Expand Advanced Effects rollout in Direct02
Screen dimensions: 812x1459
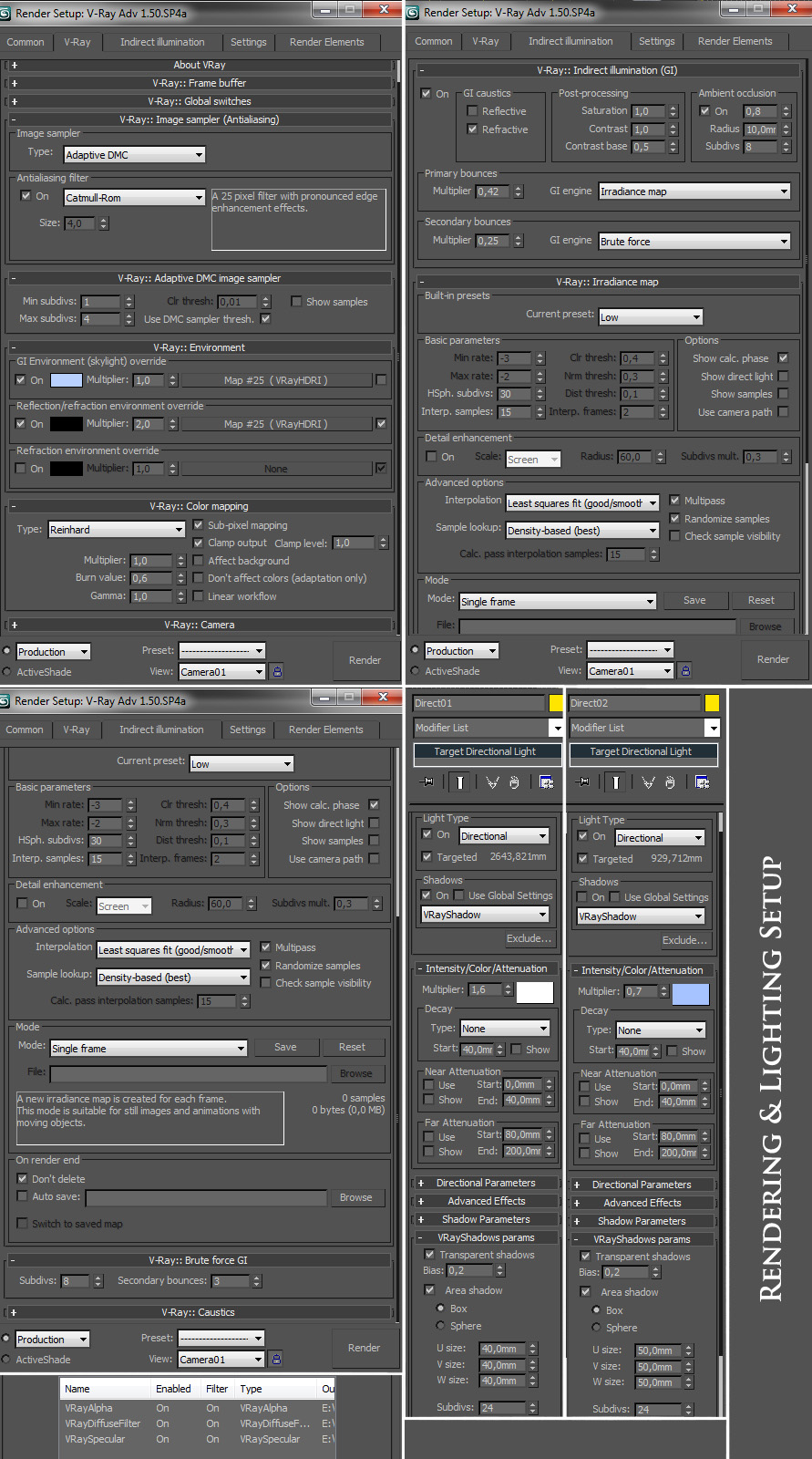click(x=642, y=1203)
